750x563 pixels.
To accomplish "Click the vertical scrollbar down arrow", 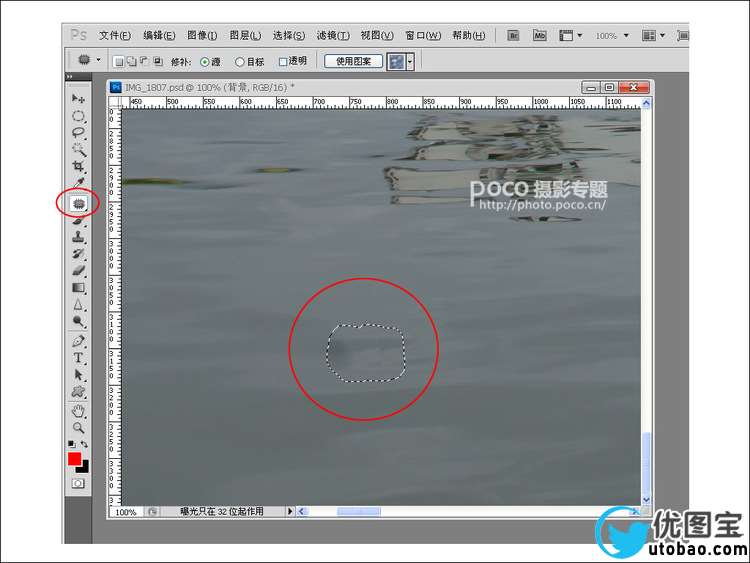I will [x=646, y=500].
